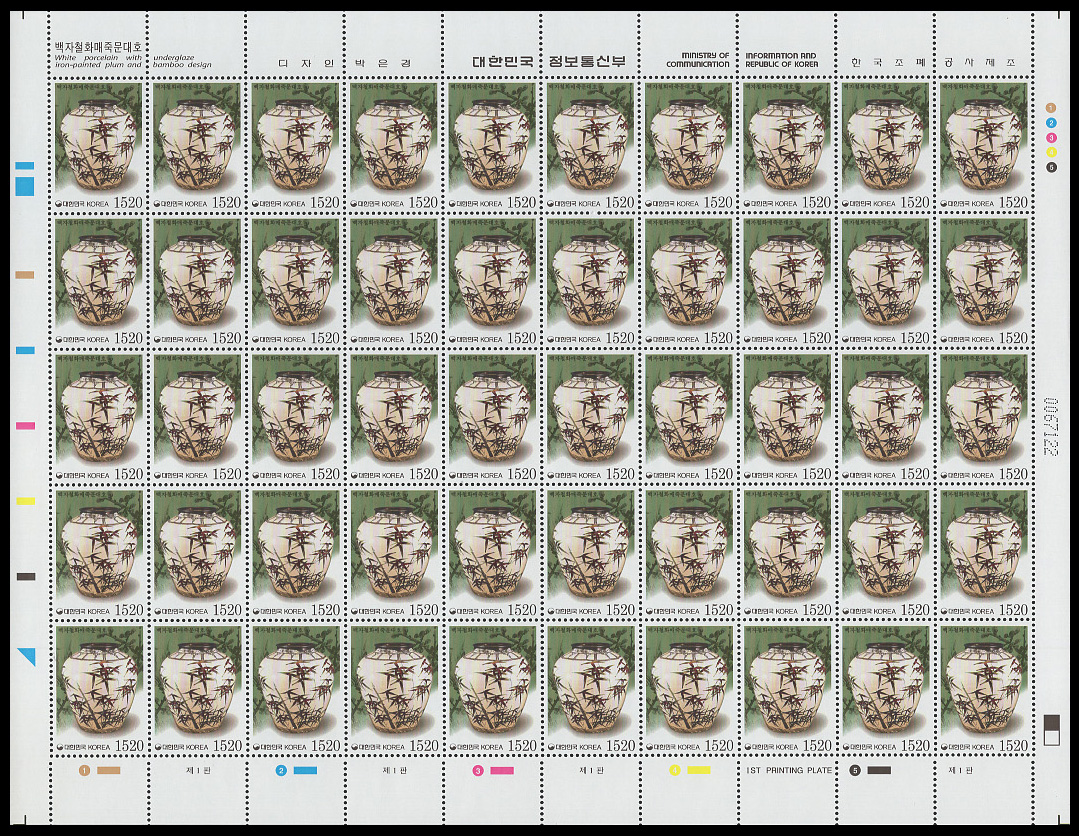Click black circle 5 in the bottom margin
1079x836 pixels.
pos(855,771)
